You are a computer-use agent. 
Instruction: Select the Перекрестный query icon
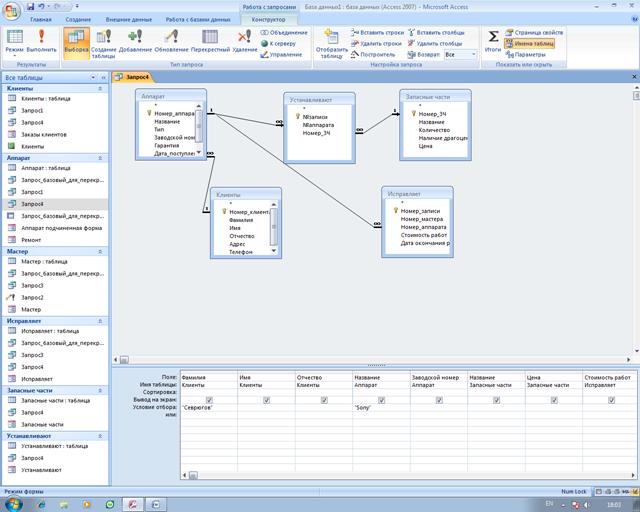210,40
